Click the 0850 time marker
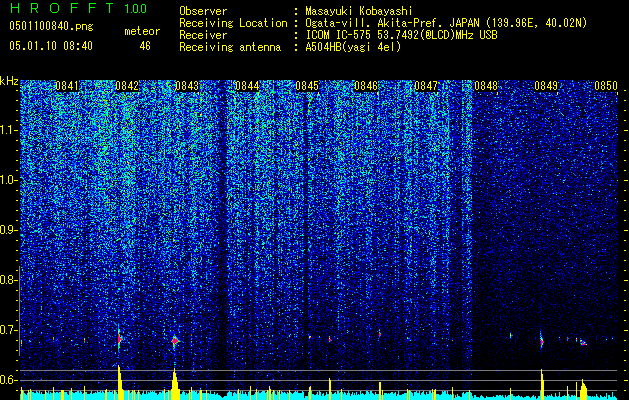Screen dimensions: 629x400 coord(606,86)
